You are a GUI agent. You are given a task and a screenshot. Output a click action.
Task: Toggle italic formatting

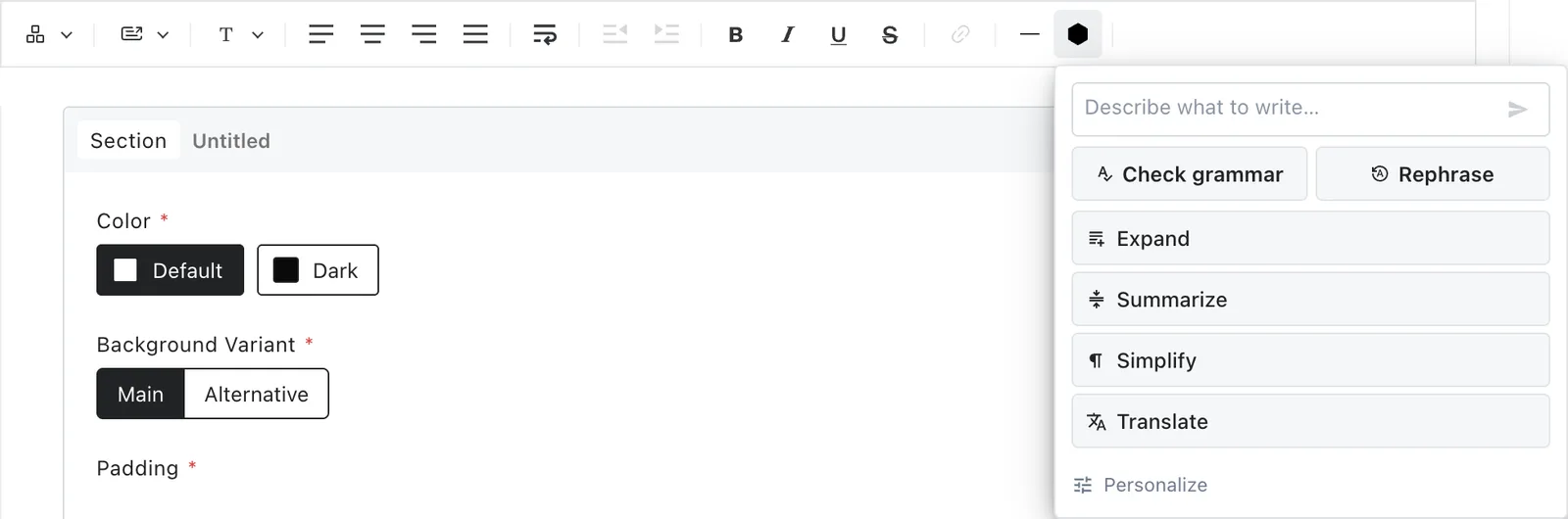click(787, 35)
